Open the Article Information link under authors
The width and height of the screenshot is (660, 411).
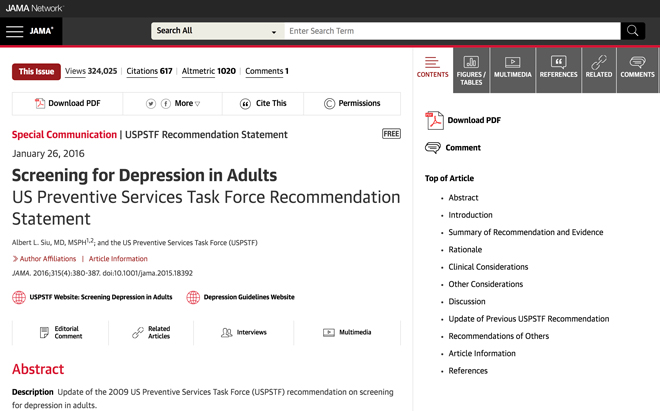pyautogui.click(x=118, y=259)
